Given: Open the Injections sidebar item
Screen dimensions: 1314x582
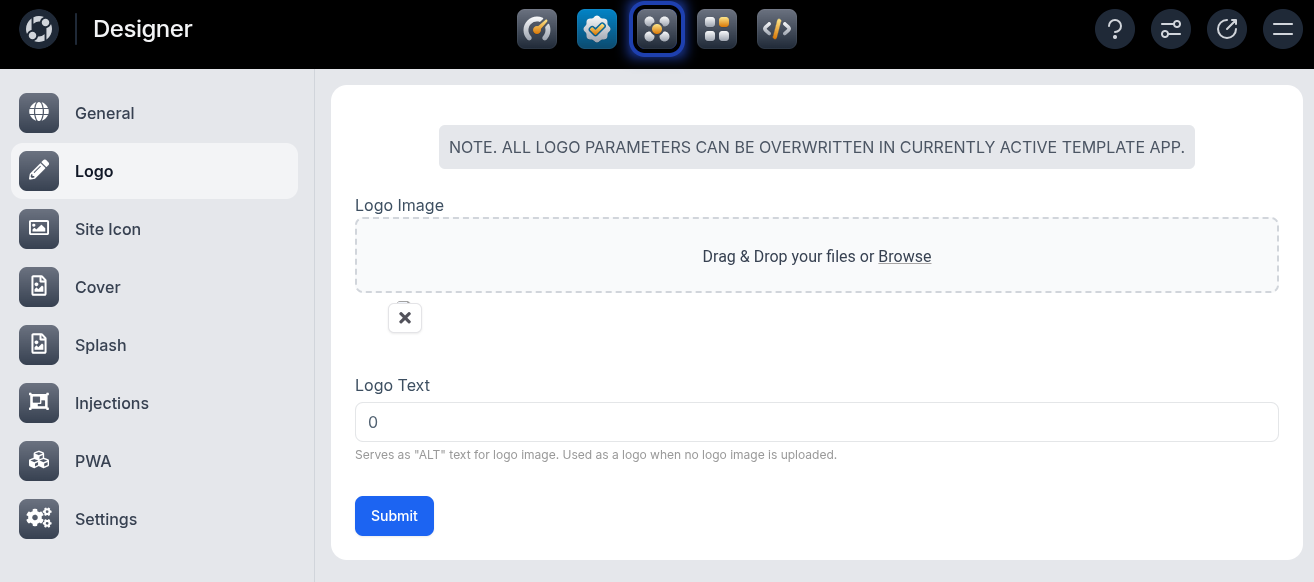Looking at the screenshot, I should [111, 403].
